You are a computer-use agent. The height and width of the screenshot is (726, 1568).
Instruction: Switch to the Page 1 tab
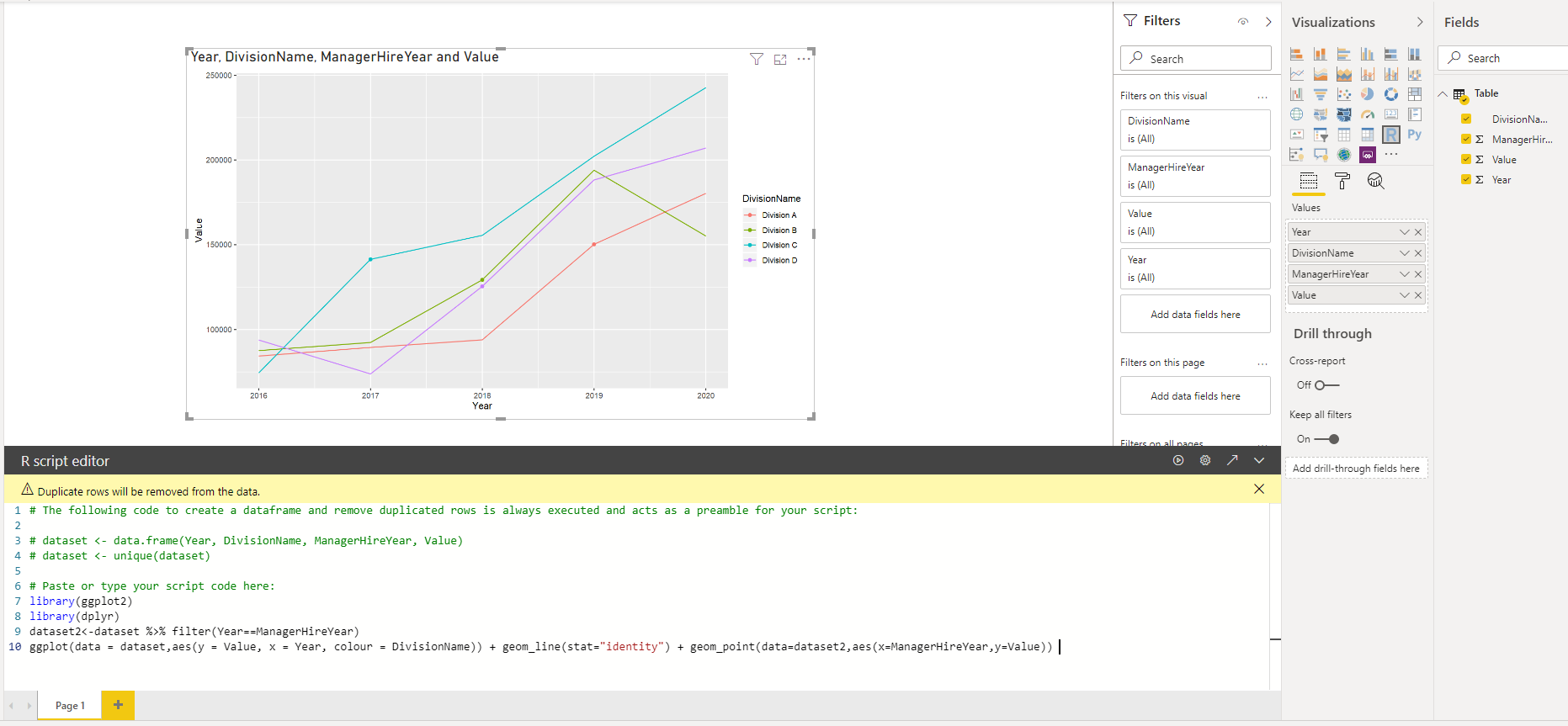tap(70, 705)
